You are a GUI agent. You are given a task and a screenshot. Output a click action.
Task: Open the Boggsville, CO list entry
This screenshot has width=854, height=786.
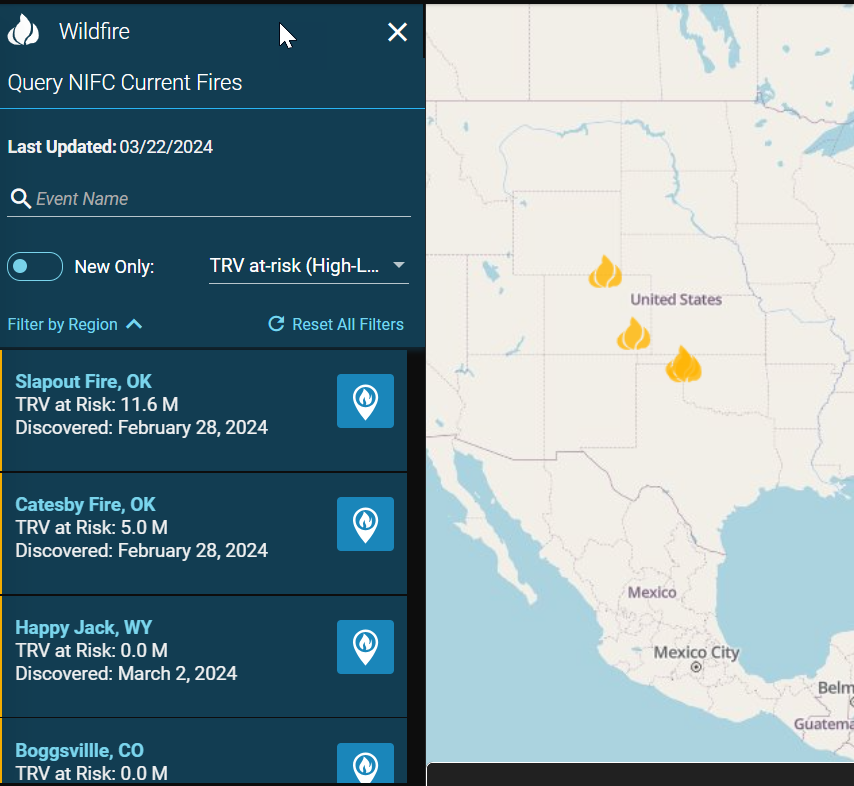point(79,750)
